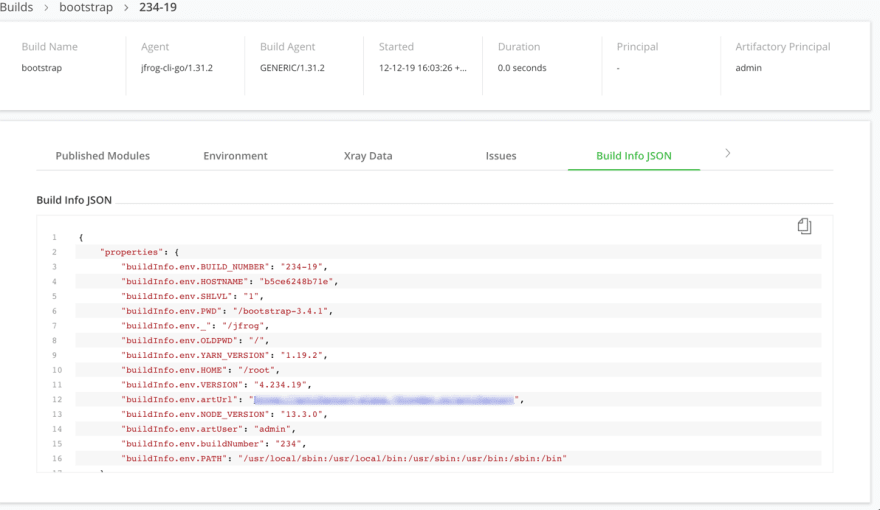
Task: Click the "/jfrog" JSON line
Action: pyautogui.click(x=448, y=325)
